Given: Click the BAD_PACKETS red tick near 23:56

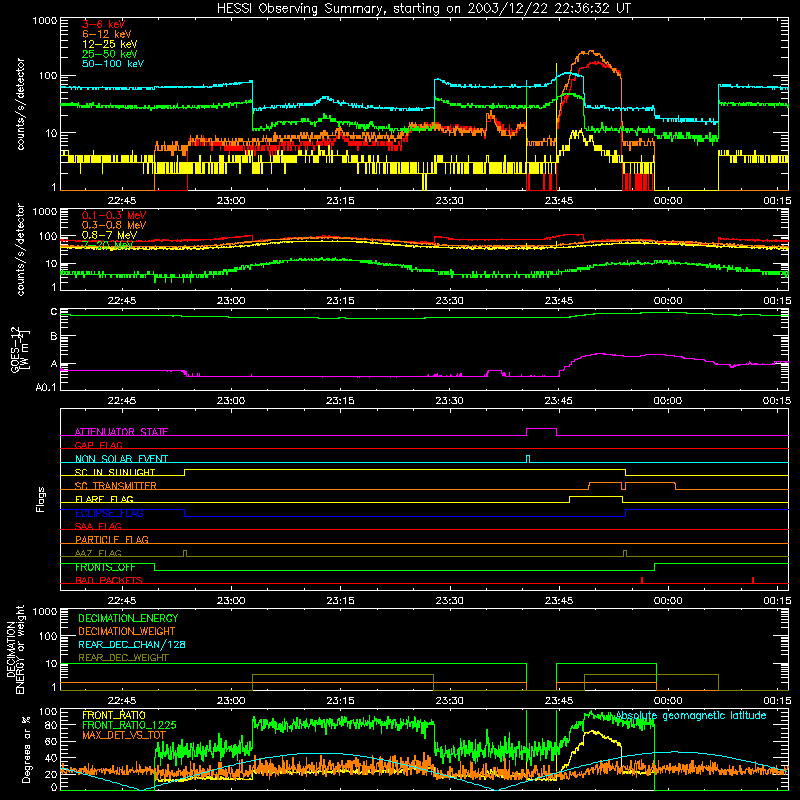Looking at the screenshot, I should click(642, 580).
